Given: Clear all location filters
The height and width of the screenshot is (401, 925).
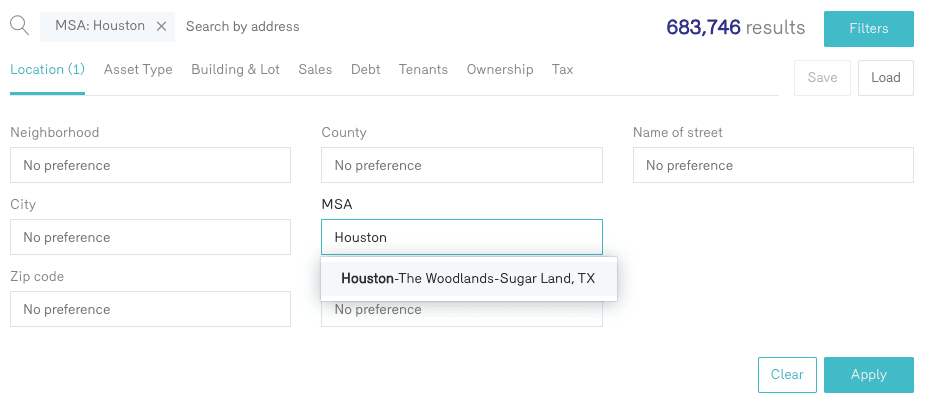Looking at the screenshot, I should point(787,375).
